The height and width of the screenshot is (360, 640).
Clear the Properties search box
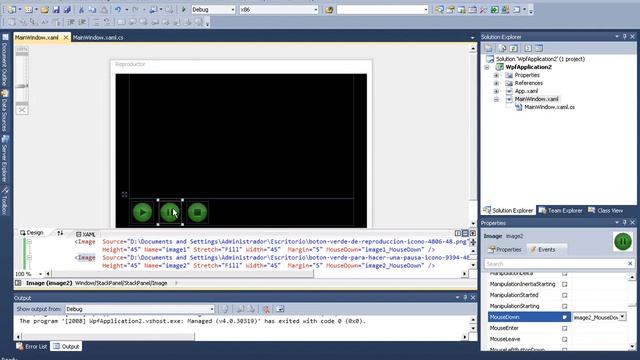[x=630, y=264]
